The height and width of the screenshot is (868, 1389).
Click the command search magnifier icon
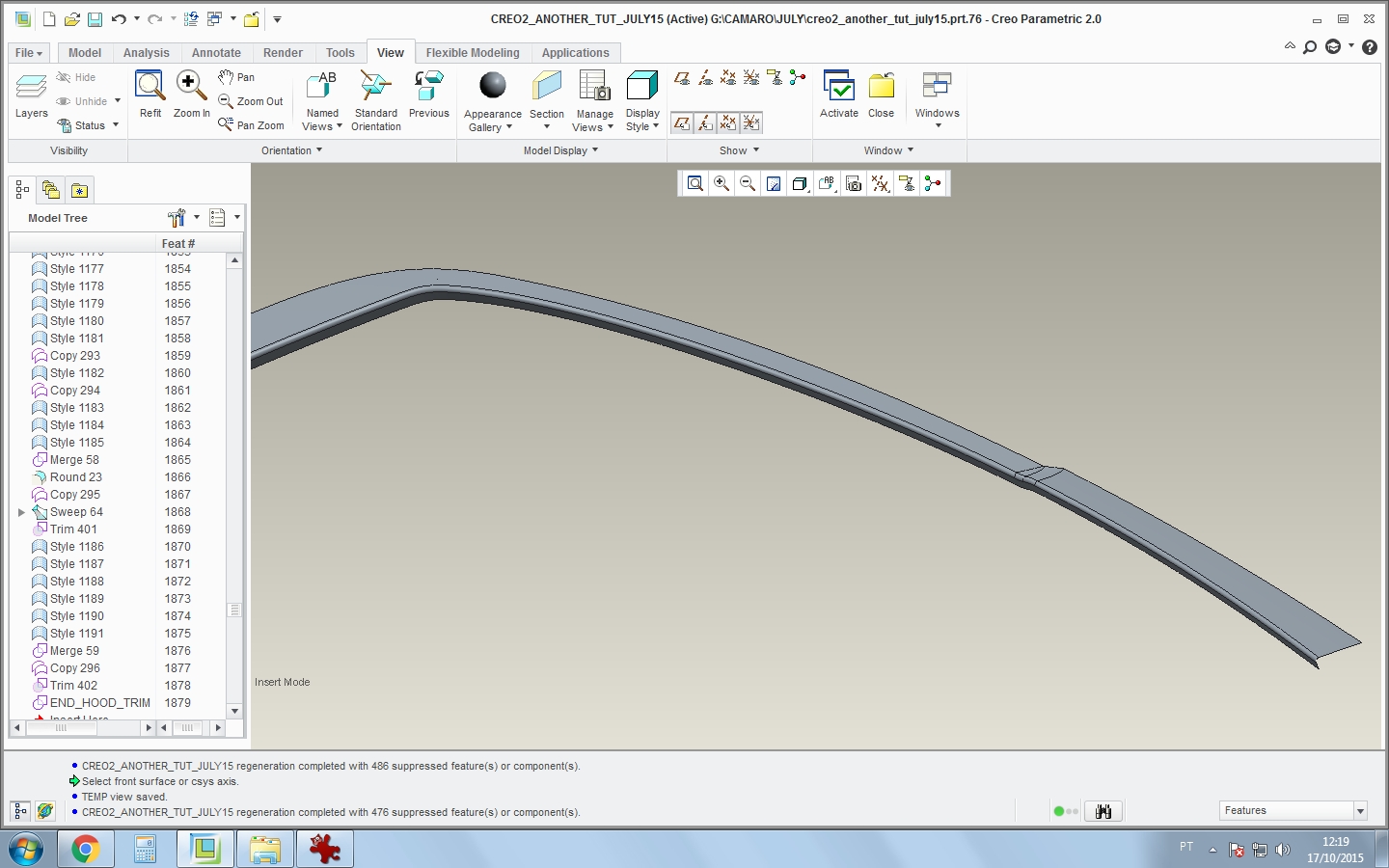point(1310,47)
